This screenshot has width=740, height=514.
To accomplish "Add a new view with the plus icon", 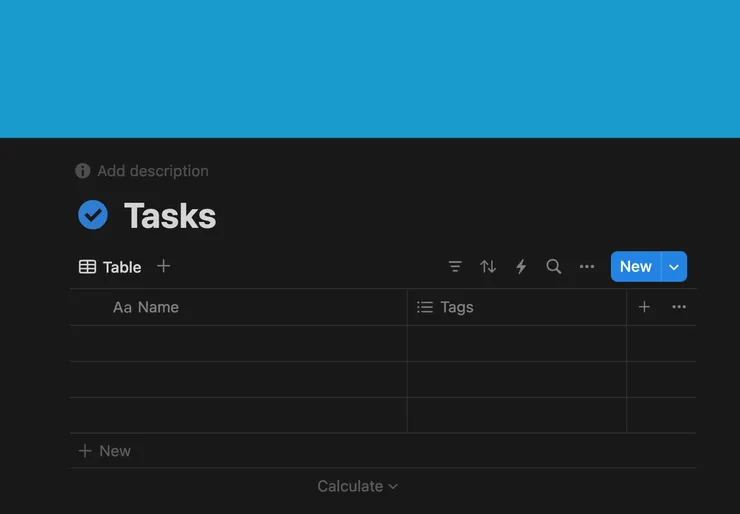I will pos(164,266).
